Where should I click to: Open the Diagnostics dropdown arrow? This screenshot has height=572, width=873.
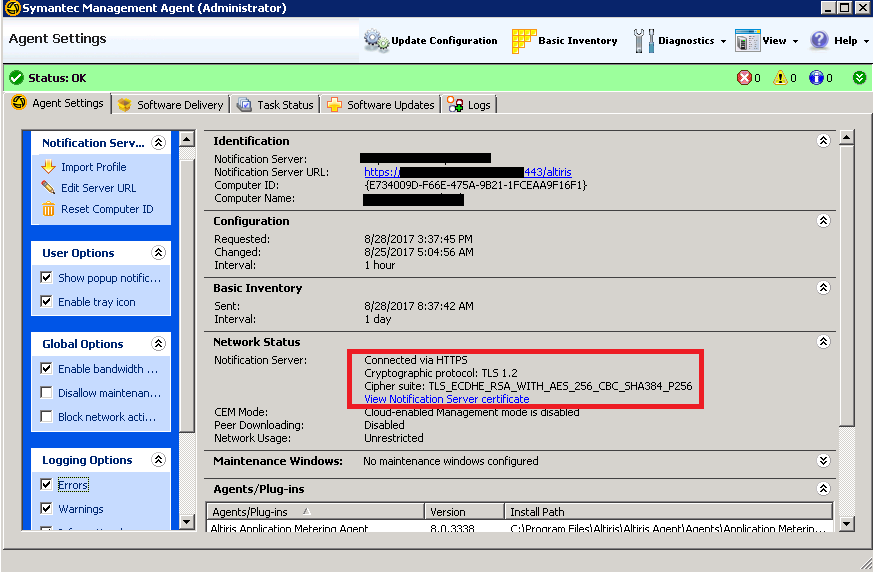click(723, 41)
